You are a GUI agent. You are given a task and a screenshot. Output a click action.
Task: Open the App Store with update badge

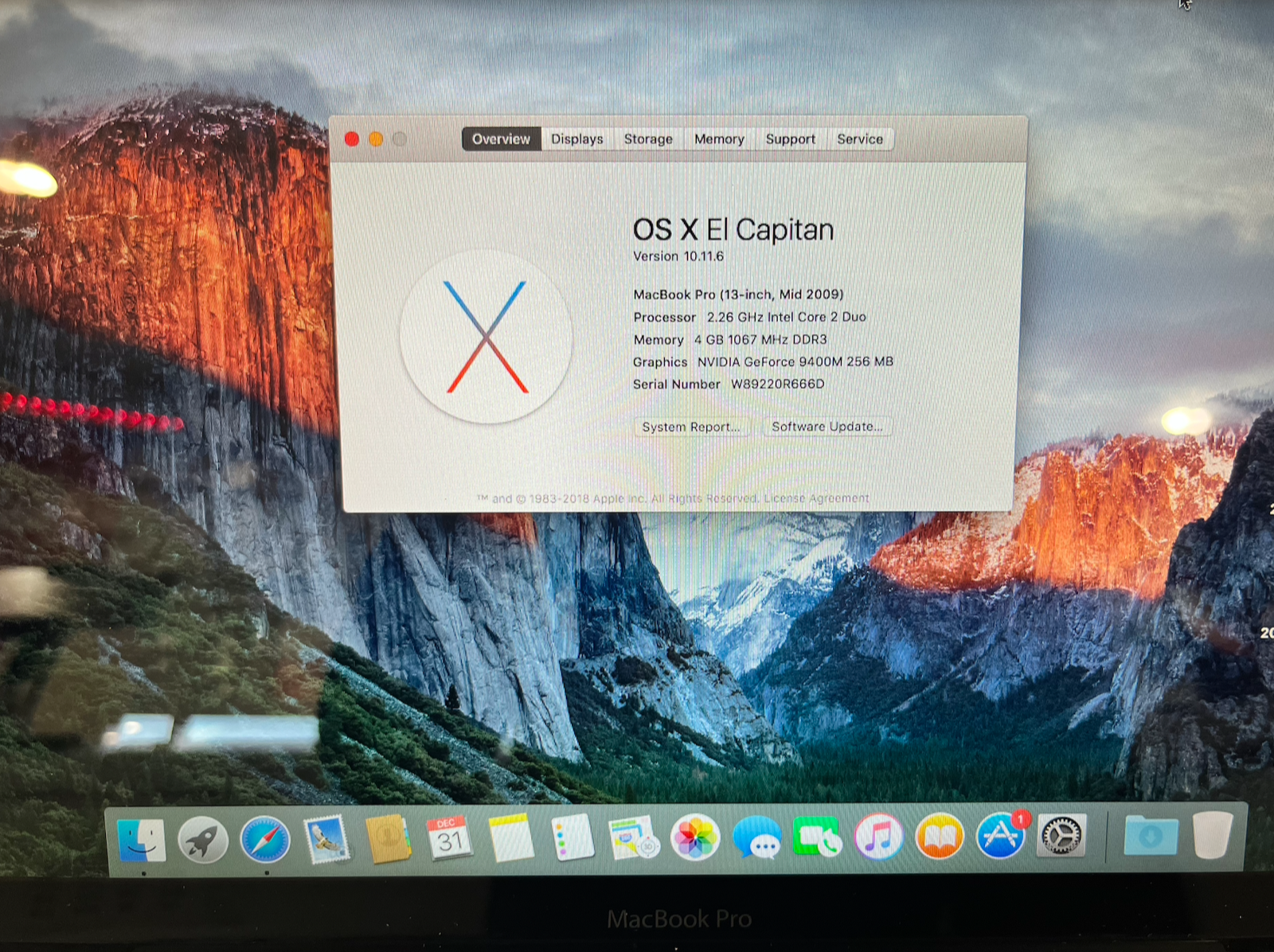1001,836
